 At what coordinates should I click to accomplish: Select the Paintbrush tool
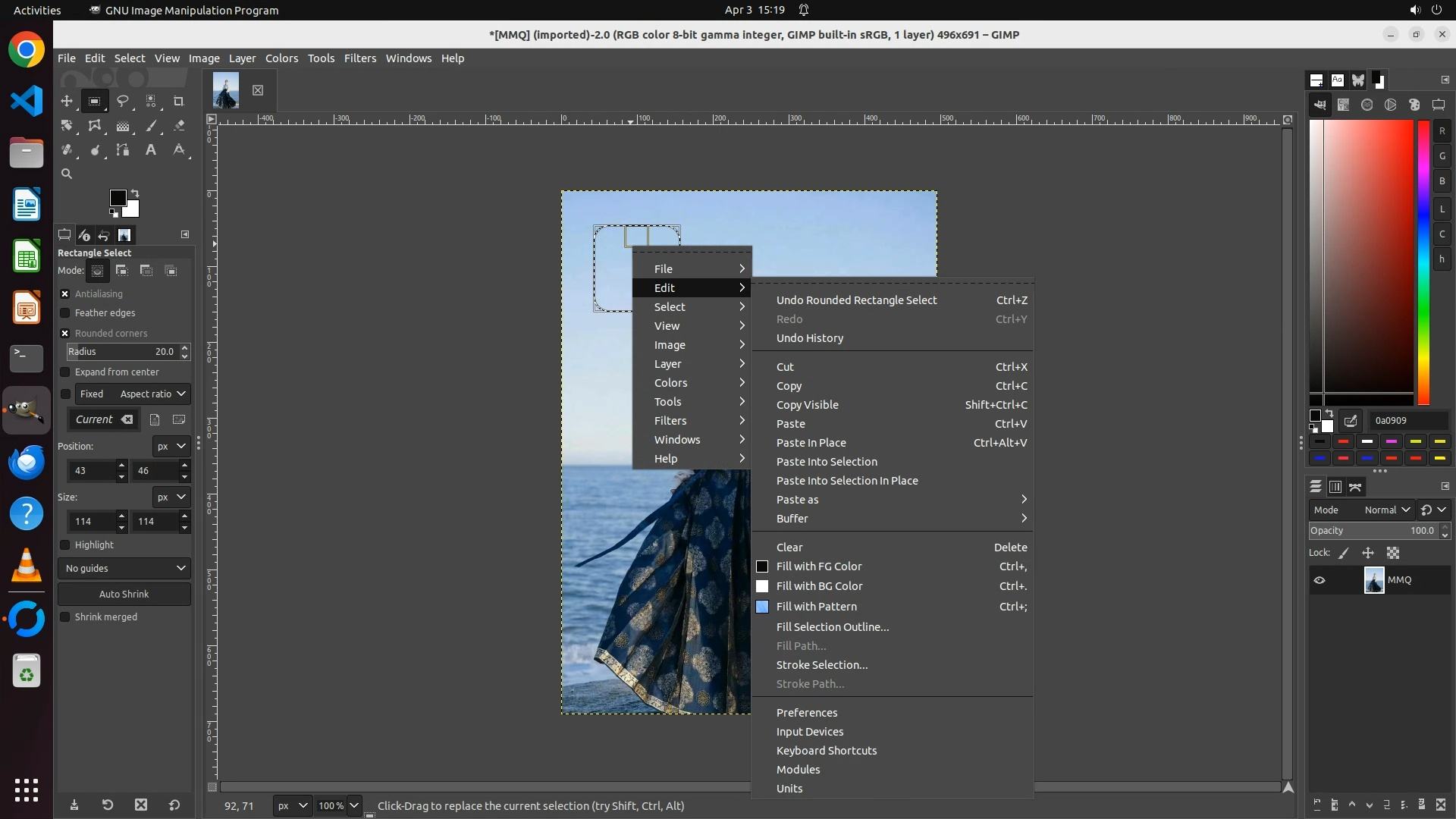[151, 126]
